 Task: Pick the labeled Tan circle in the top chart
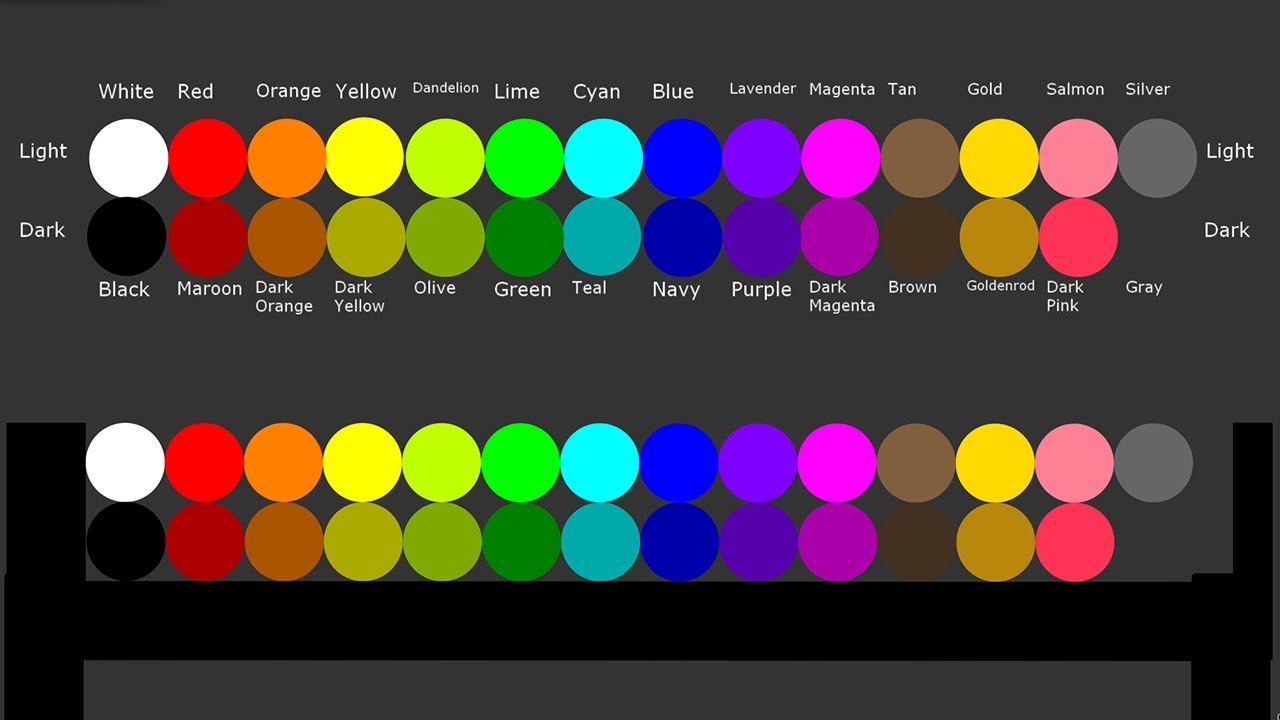coord(920,158)
